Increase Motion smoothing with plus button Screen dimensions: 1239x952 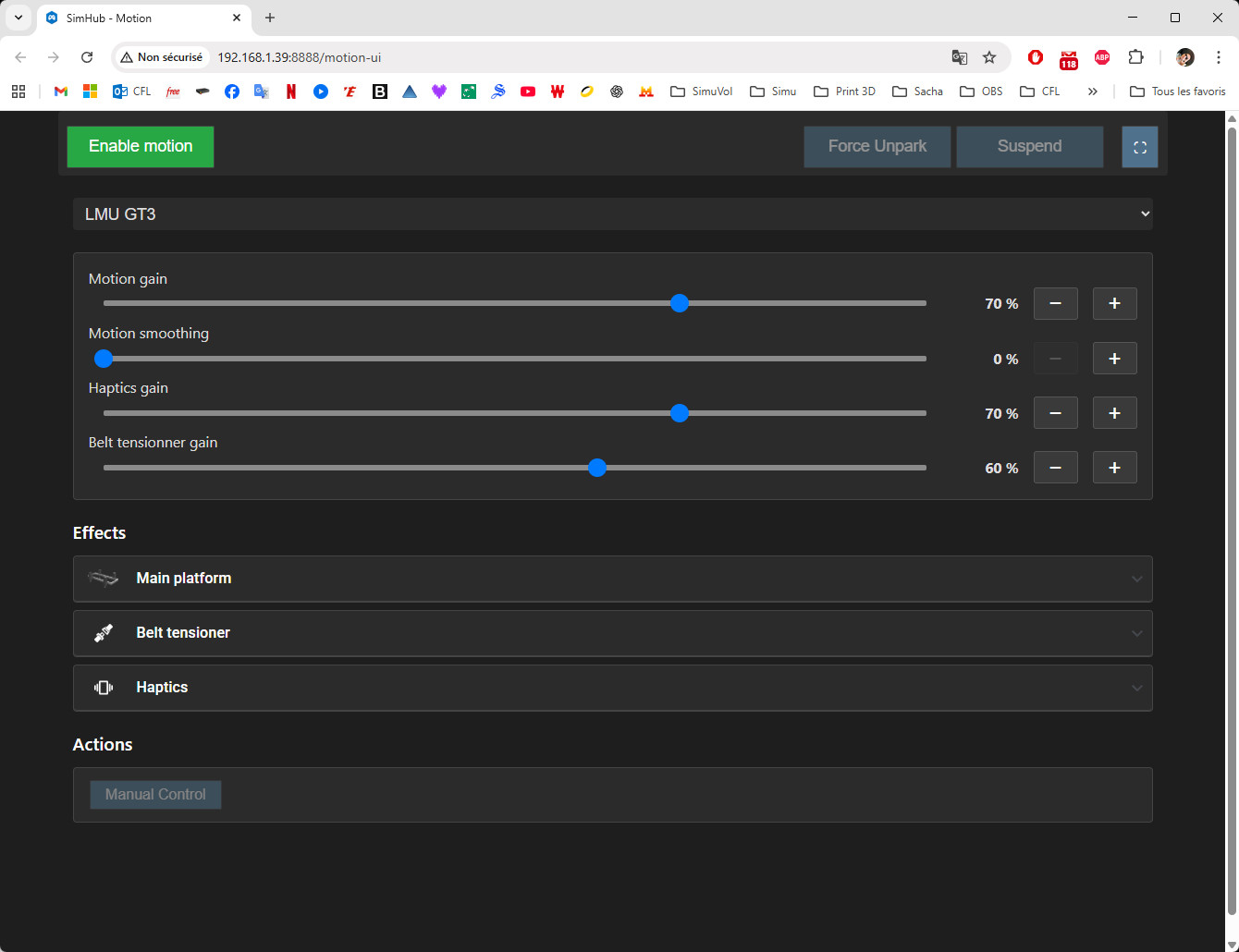click(1114, 359)
